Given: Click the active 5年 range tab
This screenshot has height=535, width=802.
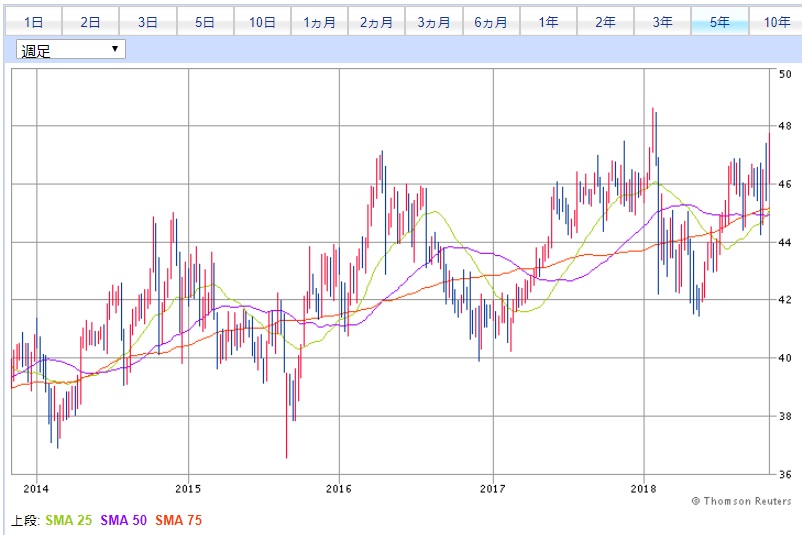Looking at the screenshot, I should tap(720, 21).
